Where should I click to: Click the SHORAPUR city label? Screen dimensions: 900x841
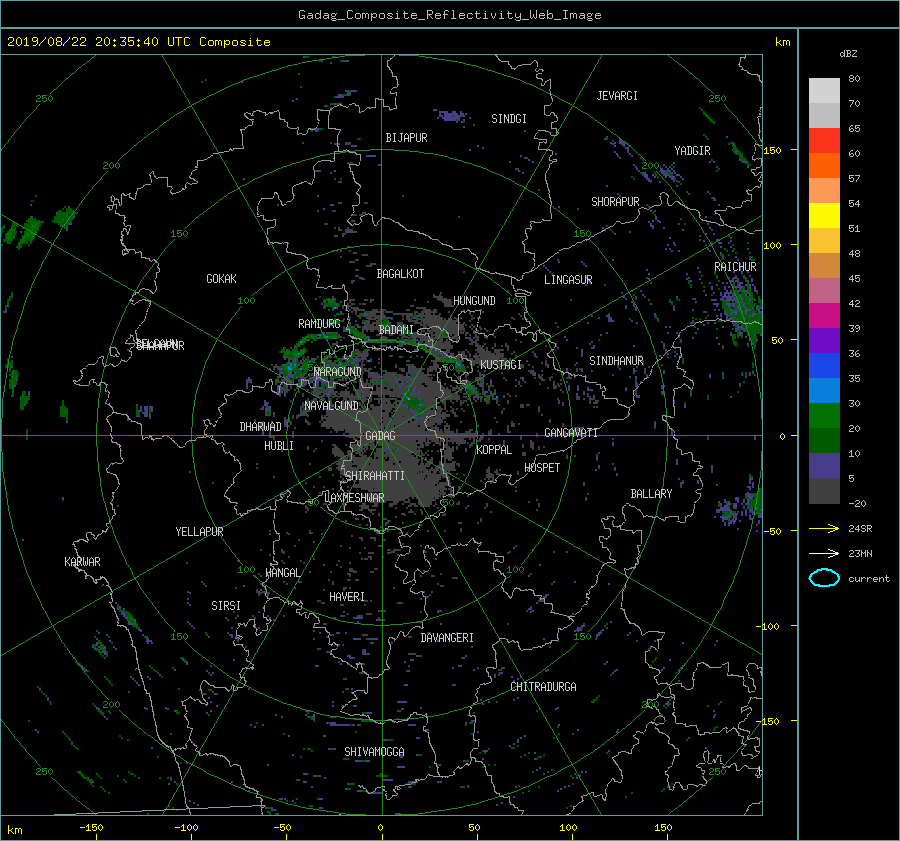(615, 202)
